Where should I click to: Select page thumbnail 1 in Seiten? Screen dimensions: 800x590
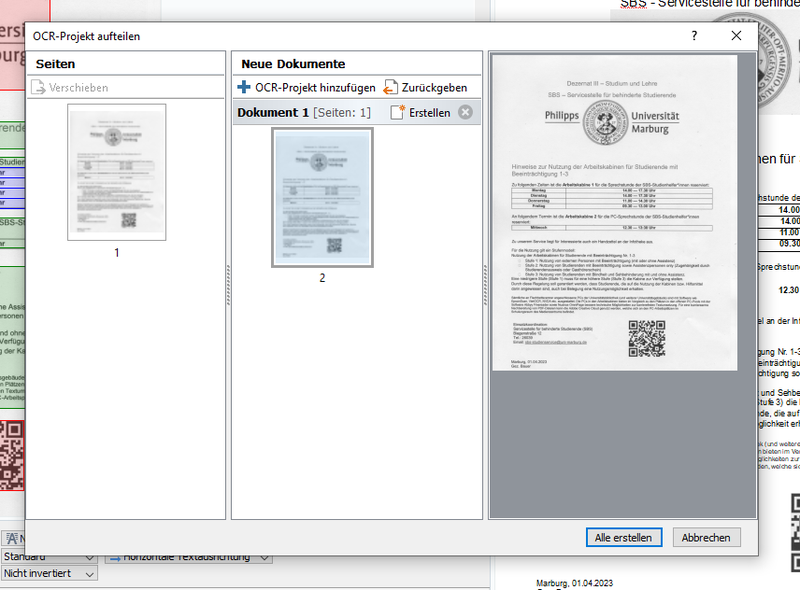pos(117,172)
